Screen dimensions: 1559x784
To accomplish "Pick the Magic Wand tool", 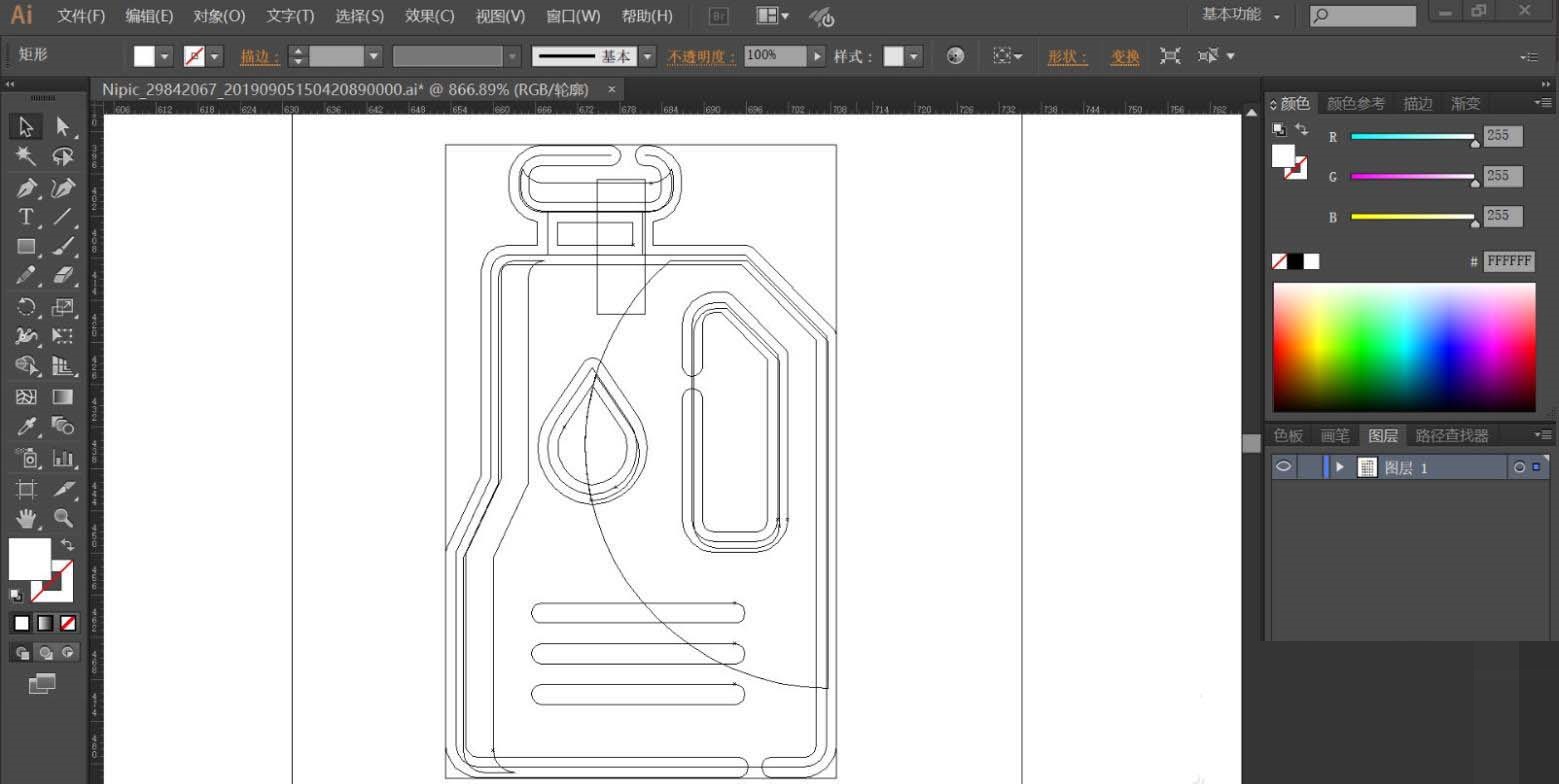I will tap(26, 157).
